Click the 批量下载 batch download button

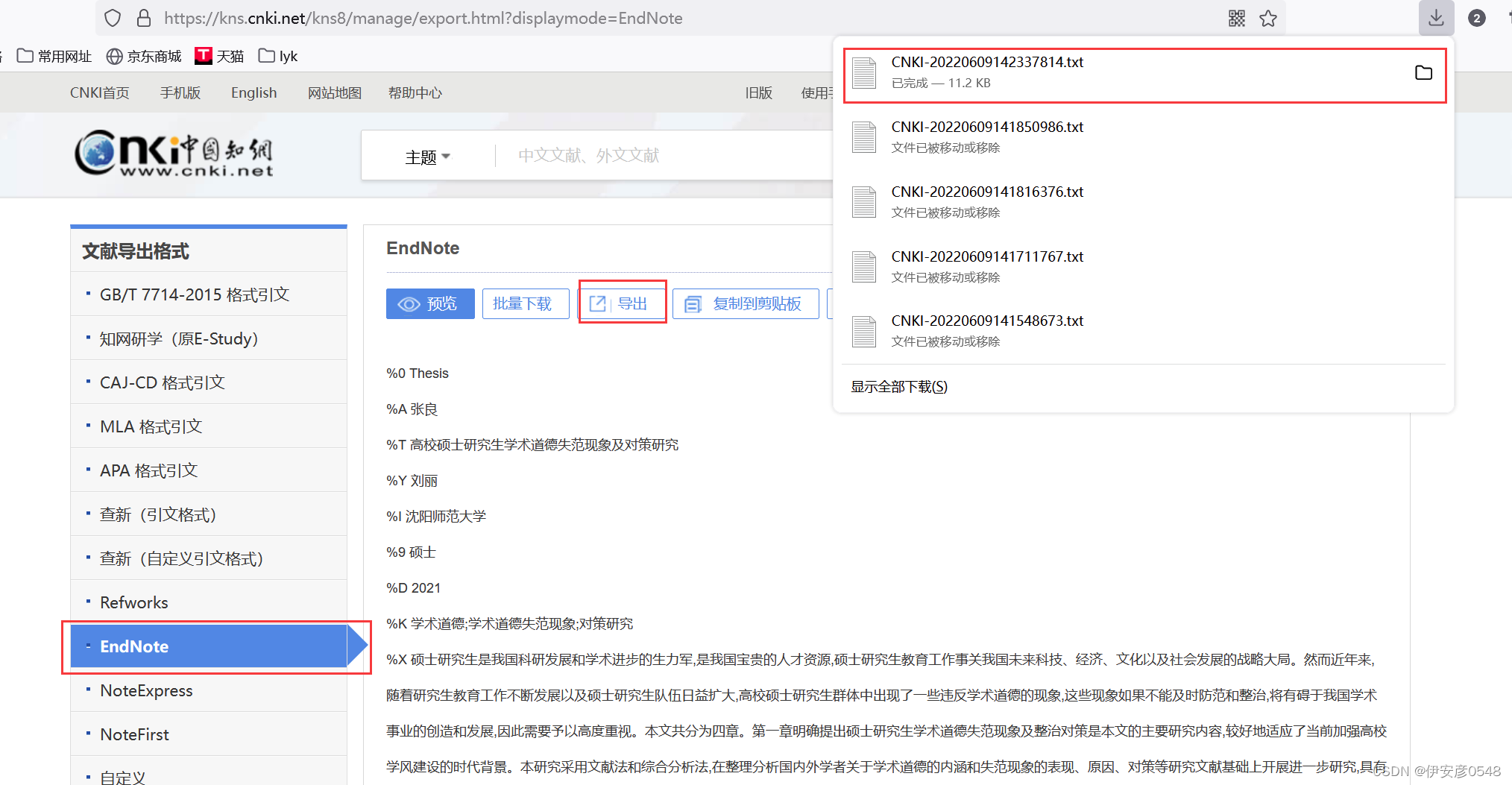525,303
